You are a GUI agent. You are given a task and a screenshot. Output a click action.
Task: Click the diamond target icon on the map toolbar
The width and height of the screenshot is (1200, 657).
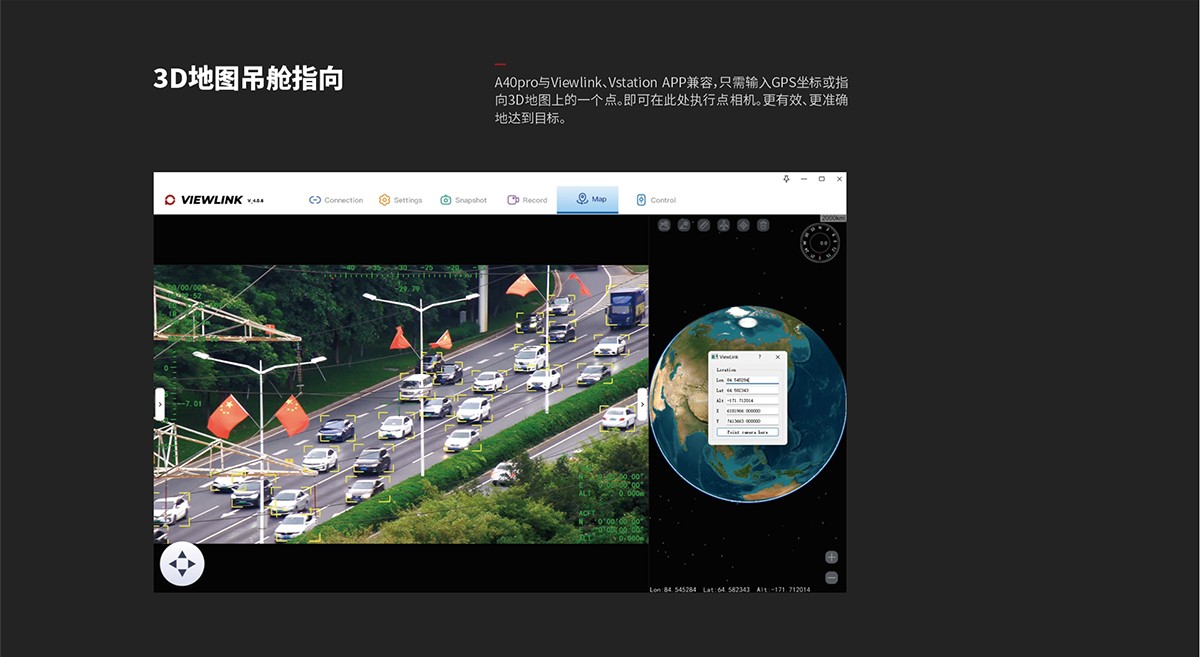[743, 225]
